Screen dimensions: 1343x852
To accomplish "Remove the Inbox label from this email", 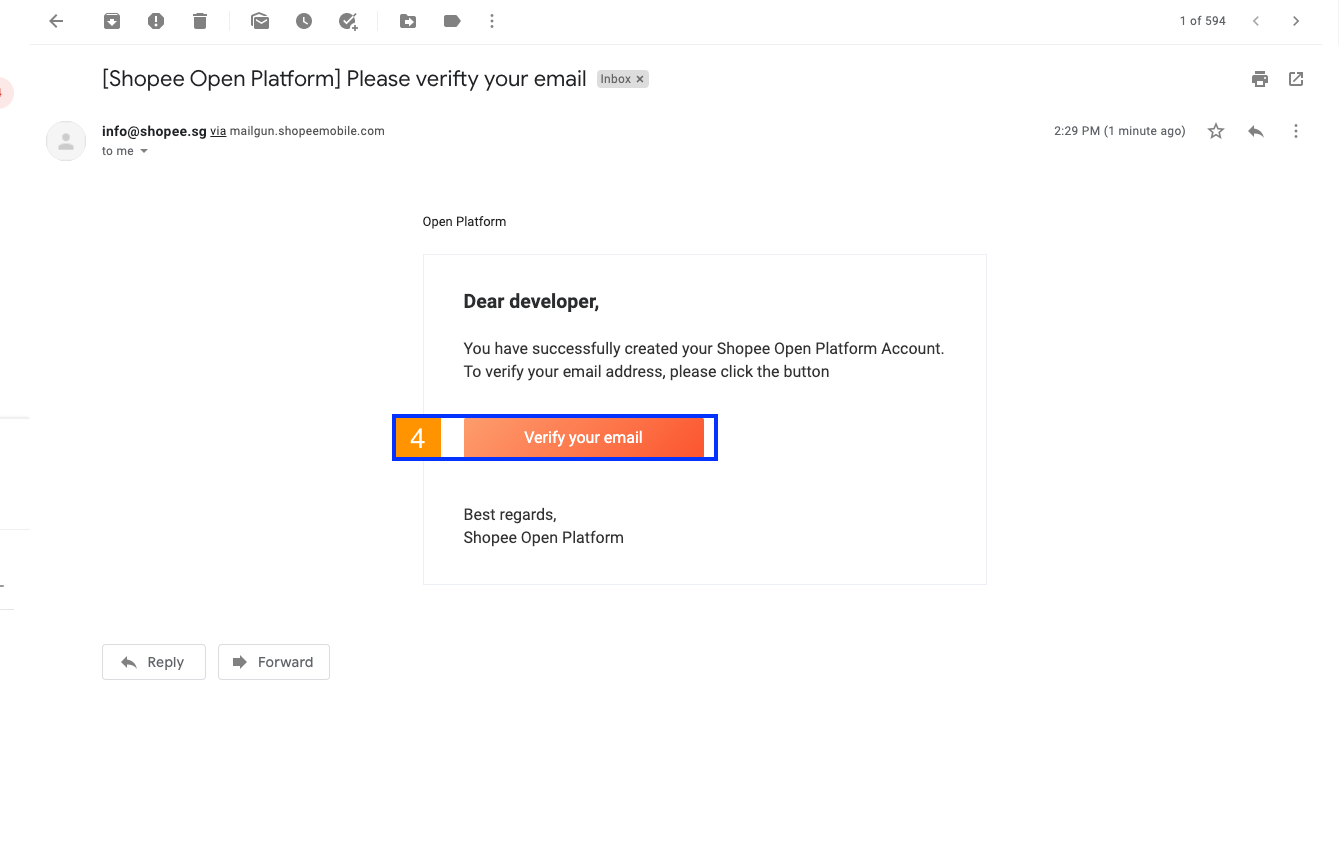I will (640, 79).
